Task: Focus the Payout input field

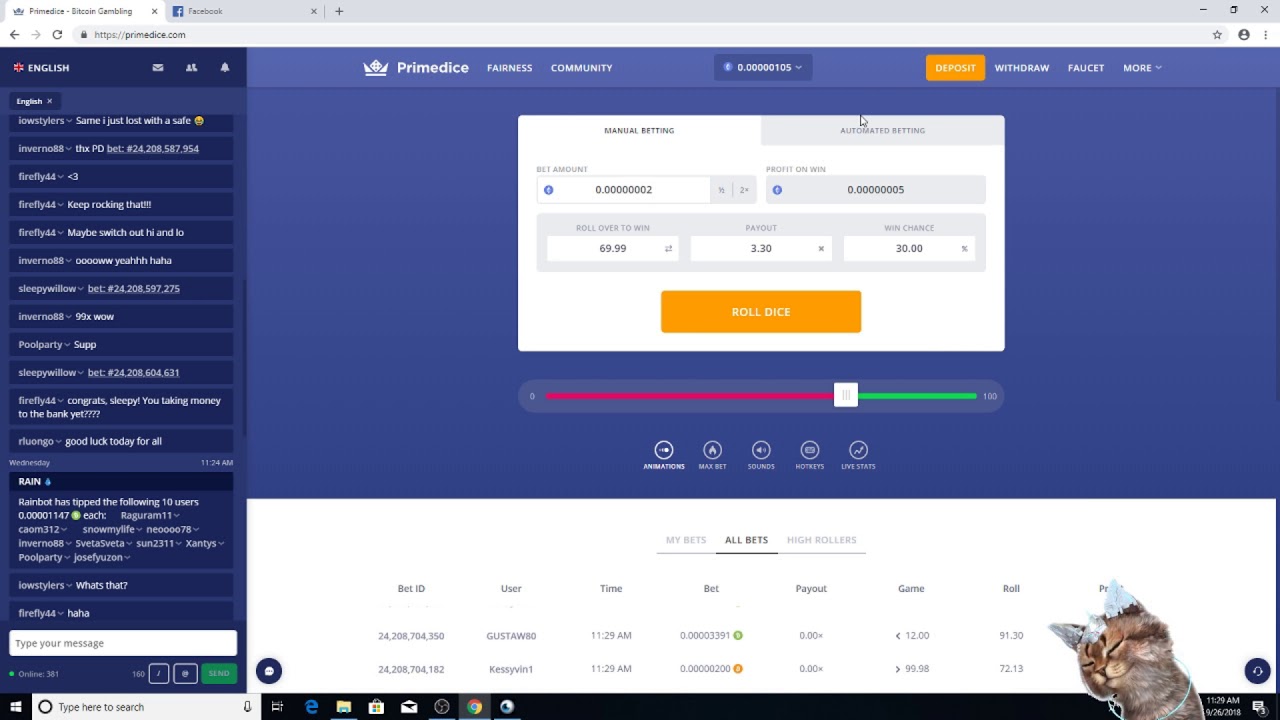Action: pyautogui.click(x=761, y=248)
